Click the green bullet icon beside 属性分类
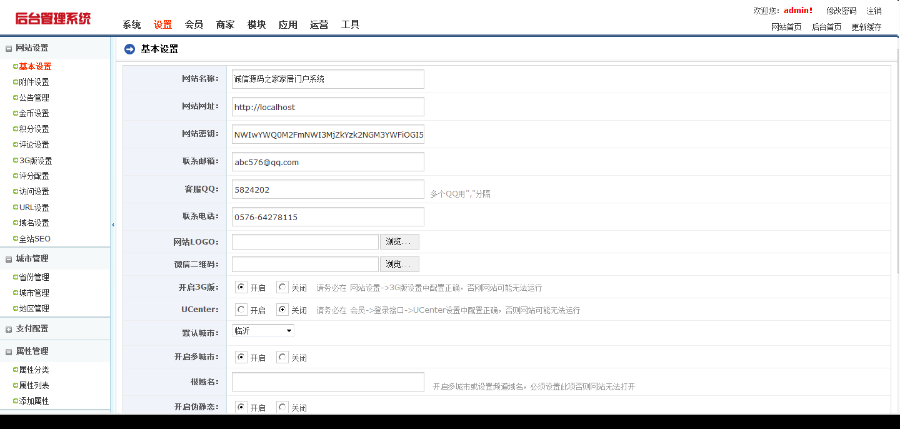 point(15,370)
